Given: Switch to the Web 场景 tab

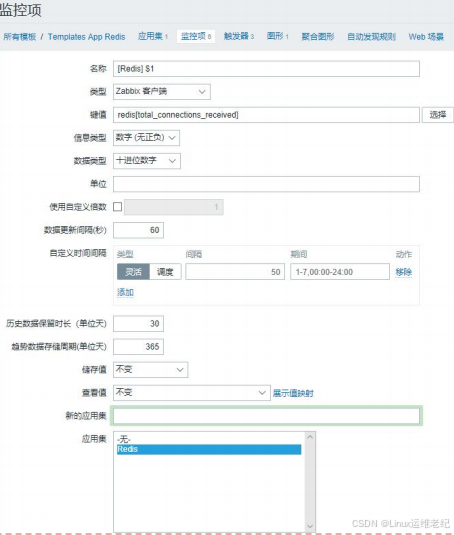Looking at the screenshot, I should point(426,37).
